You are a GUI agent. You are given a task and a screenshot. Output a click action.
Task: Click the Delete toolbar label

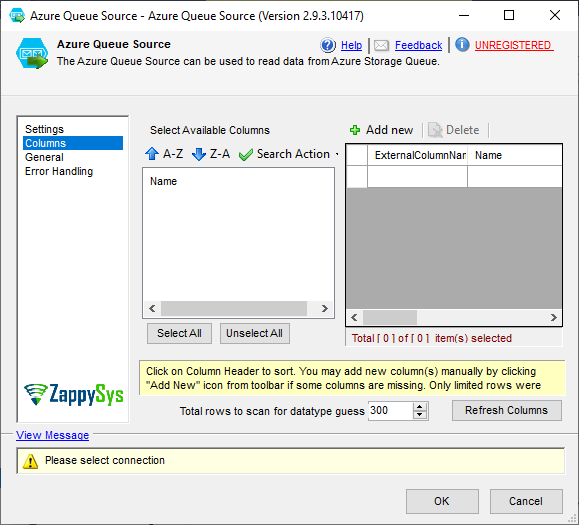(x=462, y=130)
